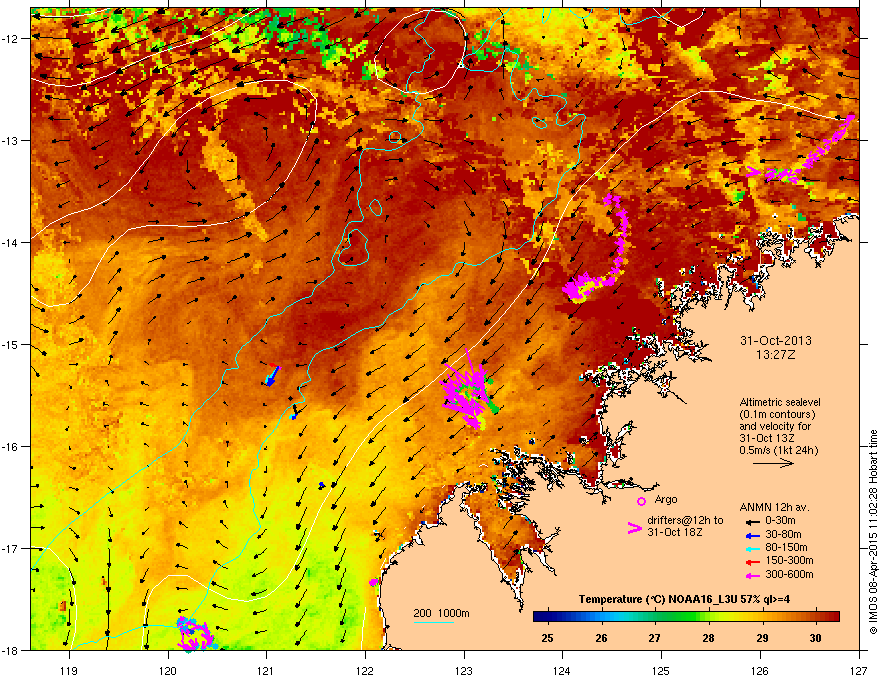The width and height of the screenshot is (880, 680).
Task: Click the colorbar tick label '25'
Action: pyautogui.click(x=547, y=638)
